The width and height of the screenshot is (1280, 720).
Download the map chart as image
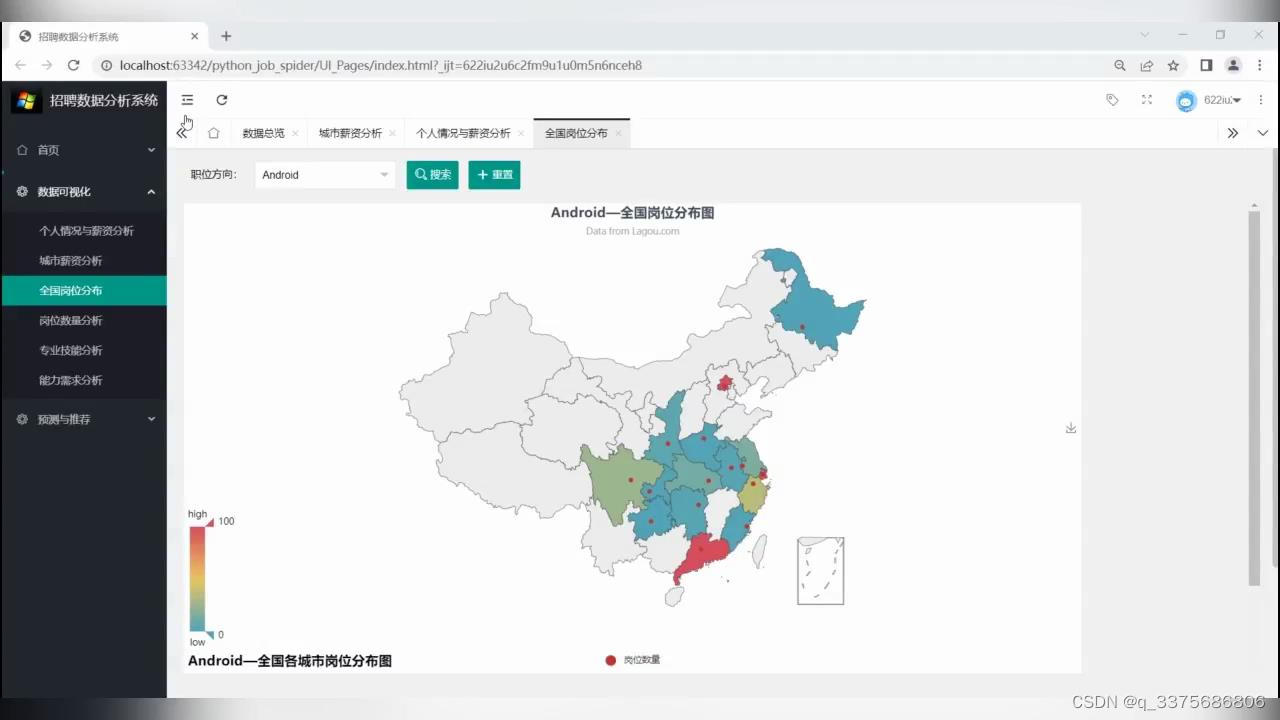[1071, 428]
